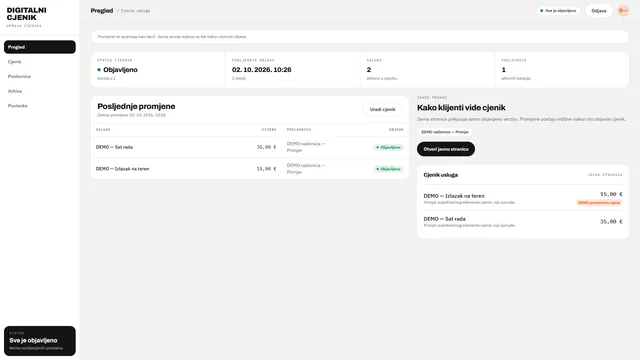Viewport: 640px width, 360px height.
Task: Click the Poslovnice count '1'
Action: 503,70
